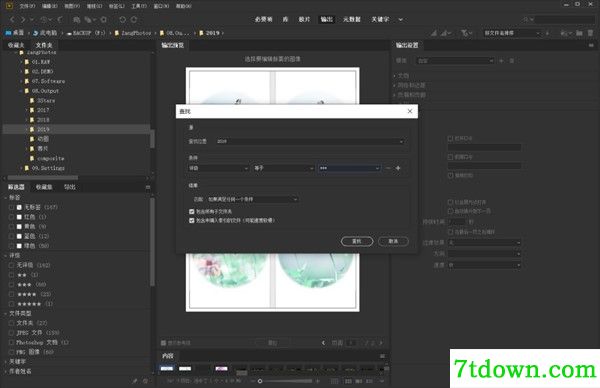Toggle the three-star rating filter checkbox
The width and height of the screenshot is (600, 388).
pos(11,284)
